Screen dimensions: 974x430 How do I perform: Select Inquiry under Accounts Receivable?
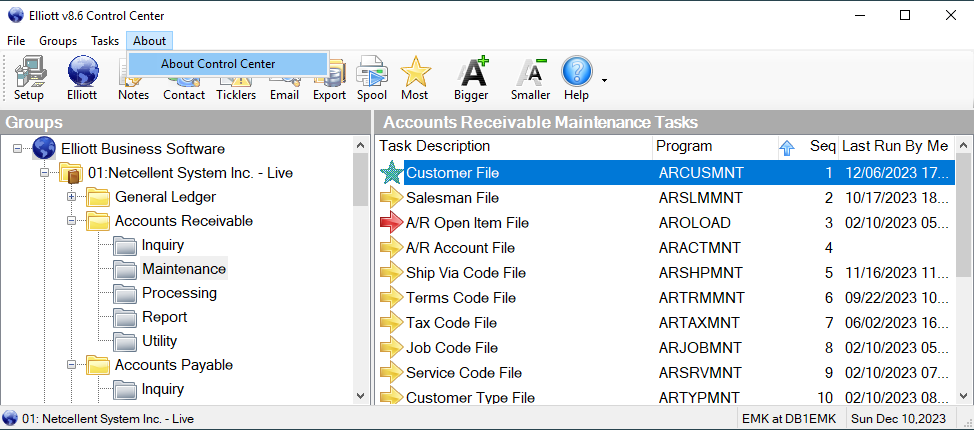coord(163,245)
